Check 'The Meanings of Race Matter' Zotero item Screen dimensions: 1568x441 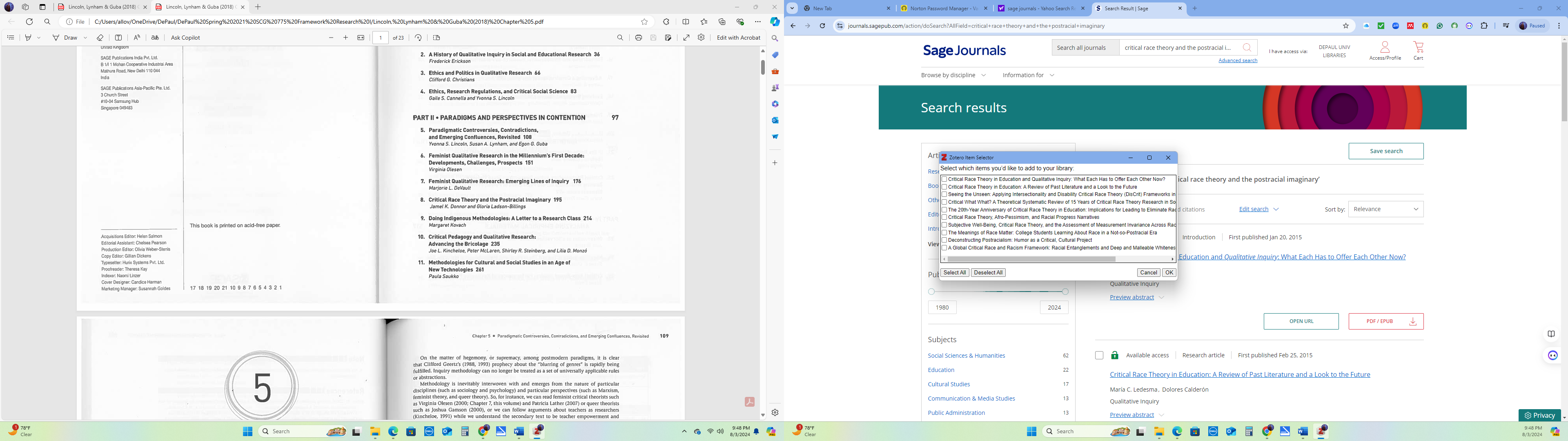(944, 233)
